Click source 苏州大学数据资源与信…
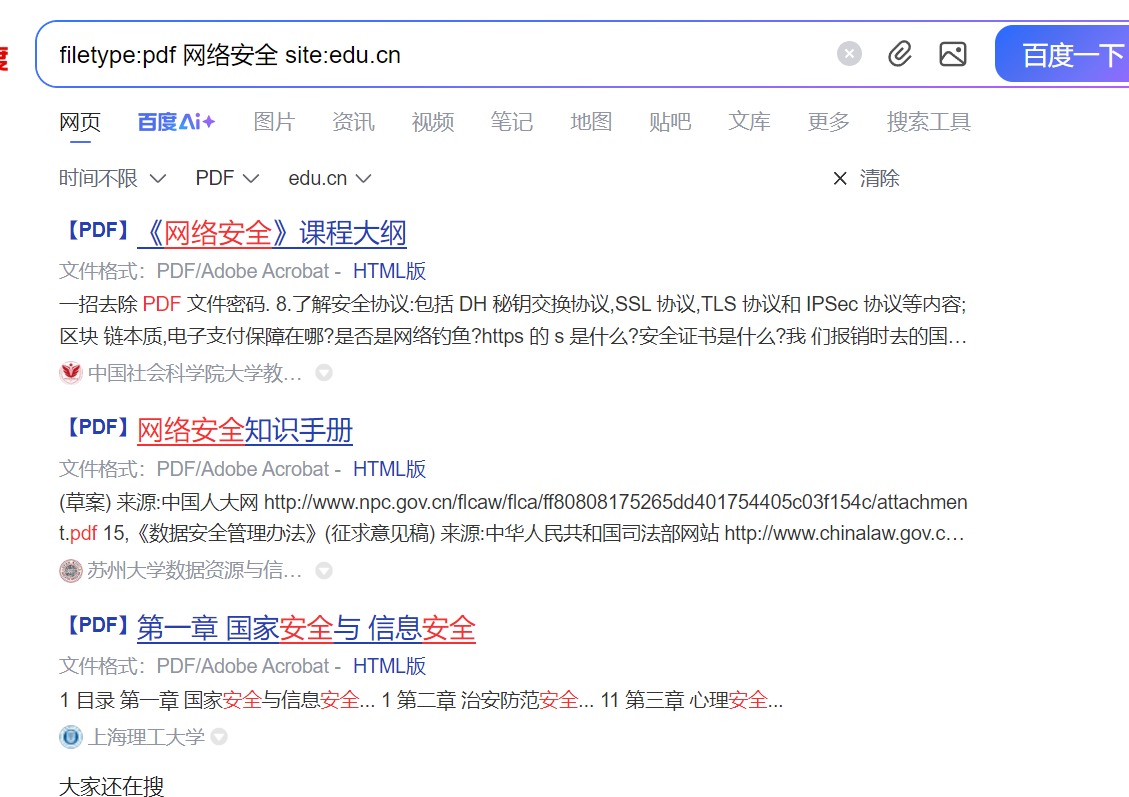 (x=194, y=570)
